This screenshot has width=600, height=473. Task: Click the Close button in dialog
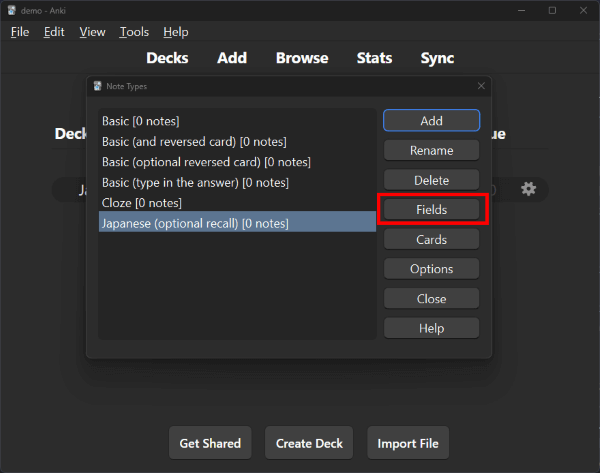431,298
